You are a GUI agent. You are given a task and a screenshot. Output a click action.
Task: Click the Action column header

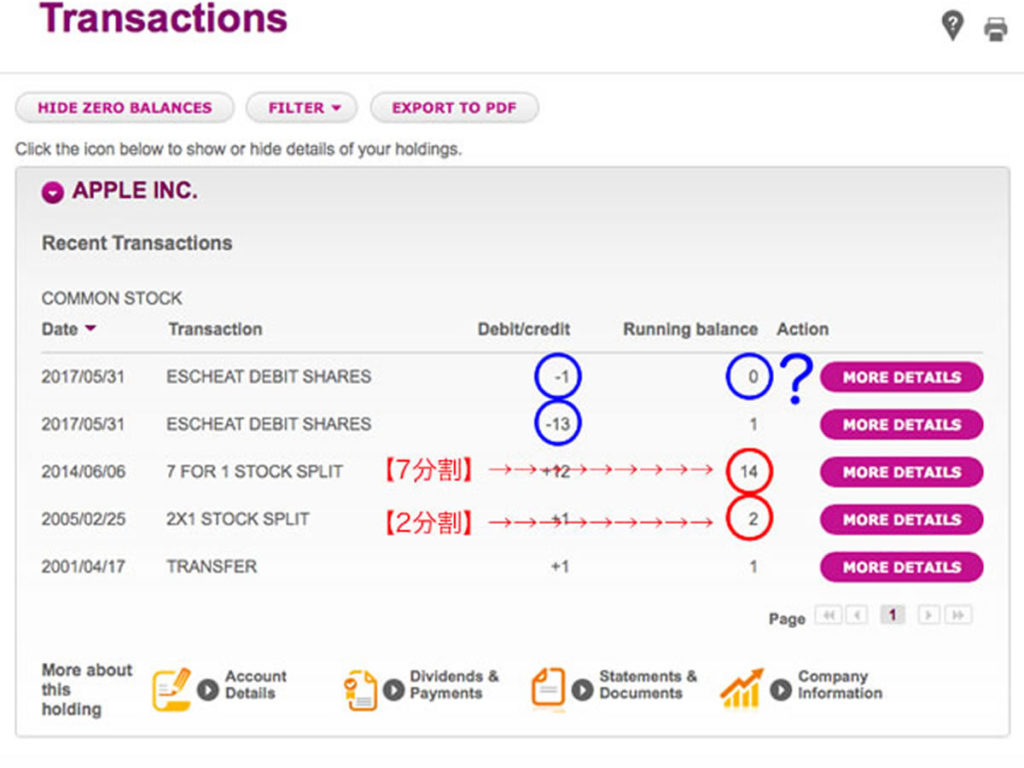click(803, 329)
